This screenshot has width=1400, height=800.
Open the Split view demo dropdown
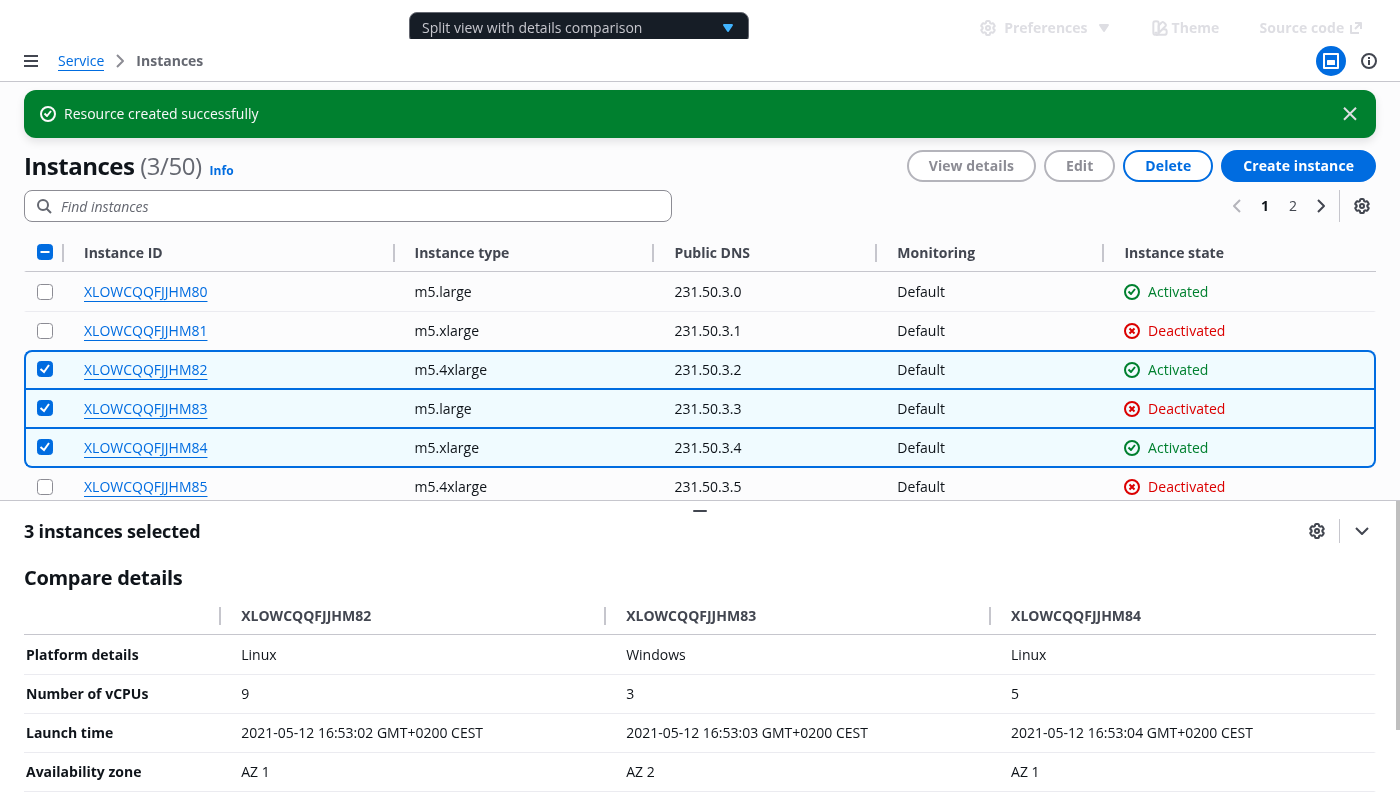(x=578, y=28)
